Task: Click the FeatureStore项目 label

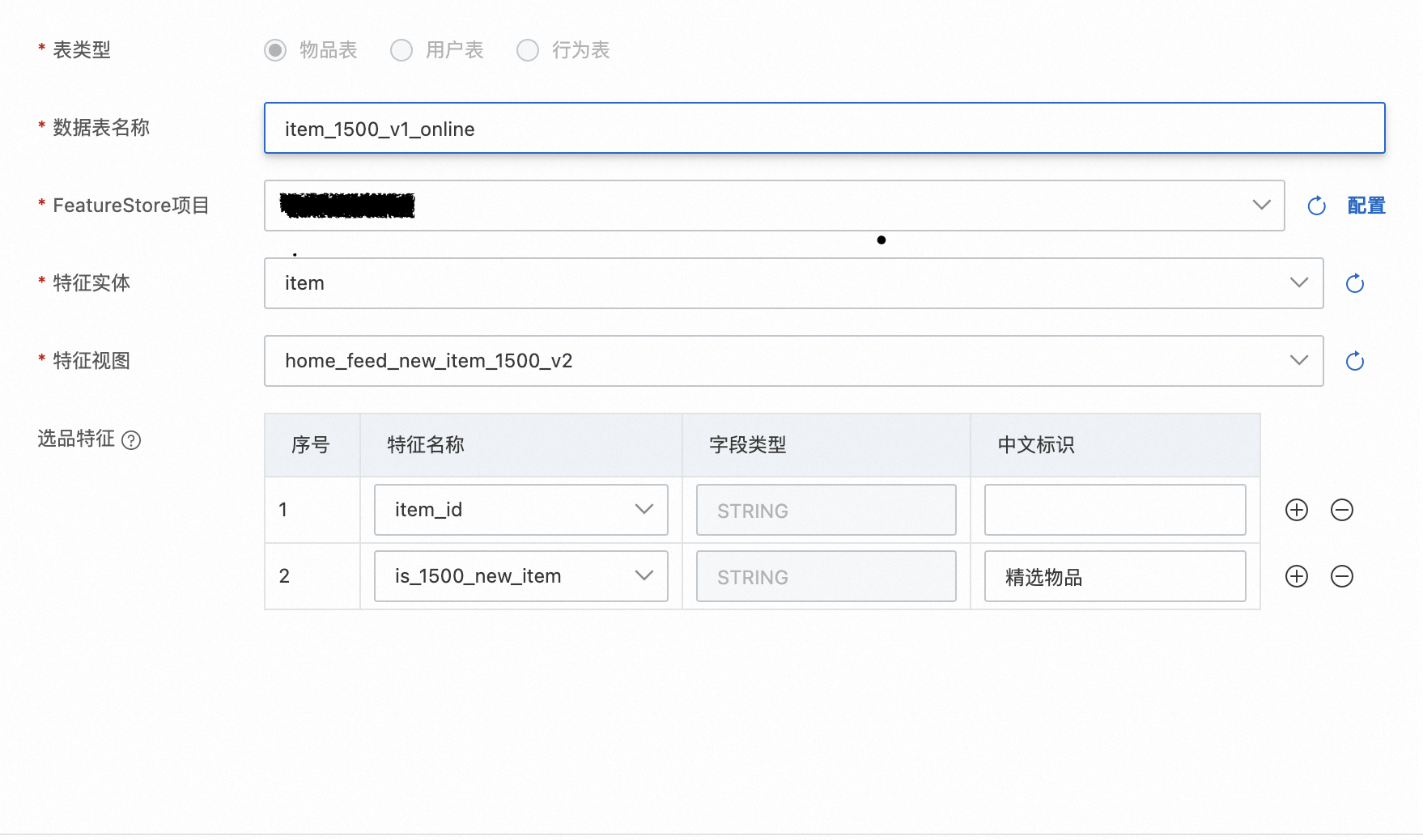Action: click(131, 206)
